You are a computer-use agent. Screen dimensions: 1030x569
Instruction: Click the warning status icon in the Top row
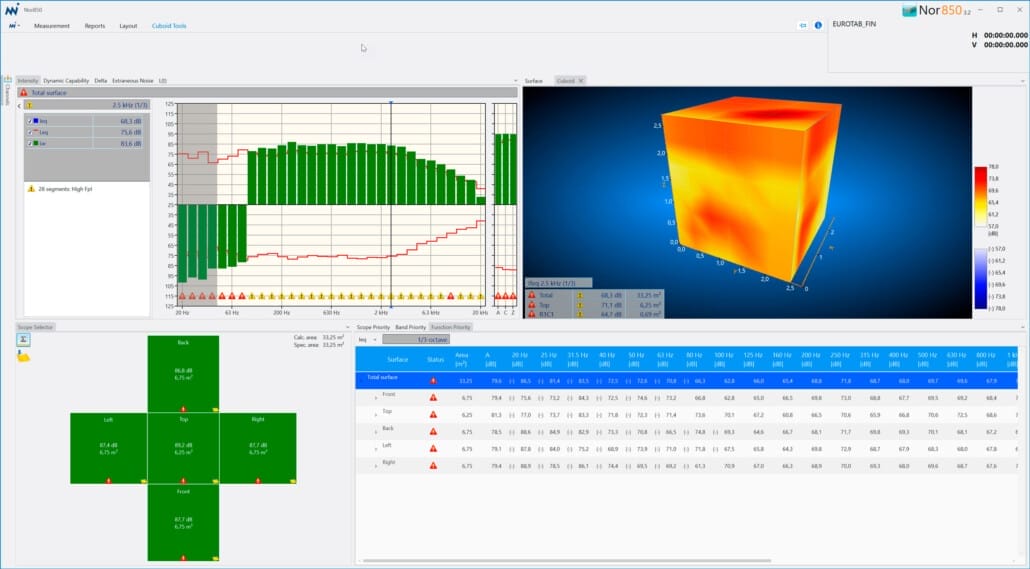(434, 412)
